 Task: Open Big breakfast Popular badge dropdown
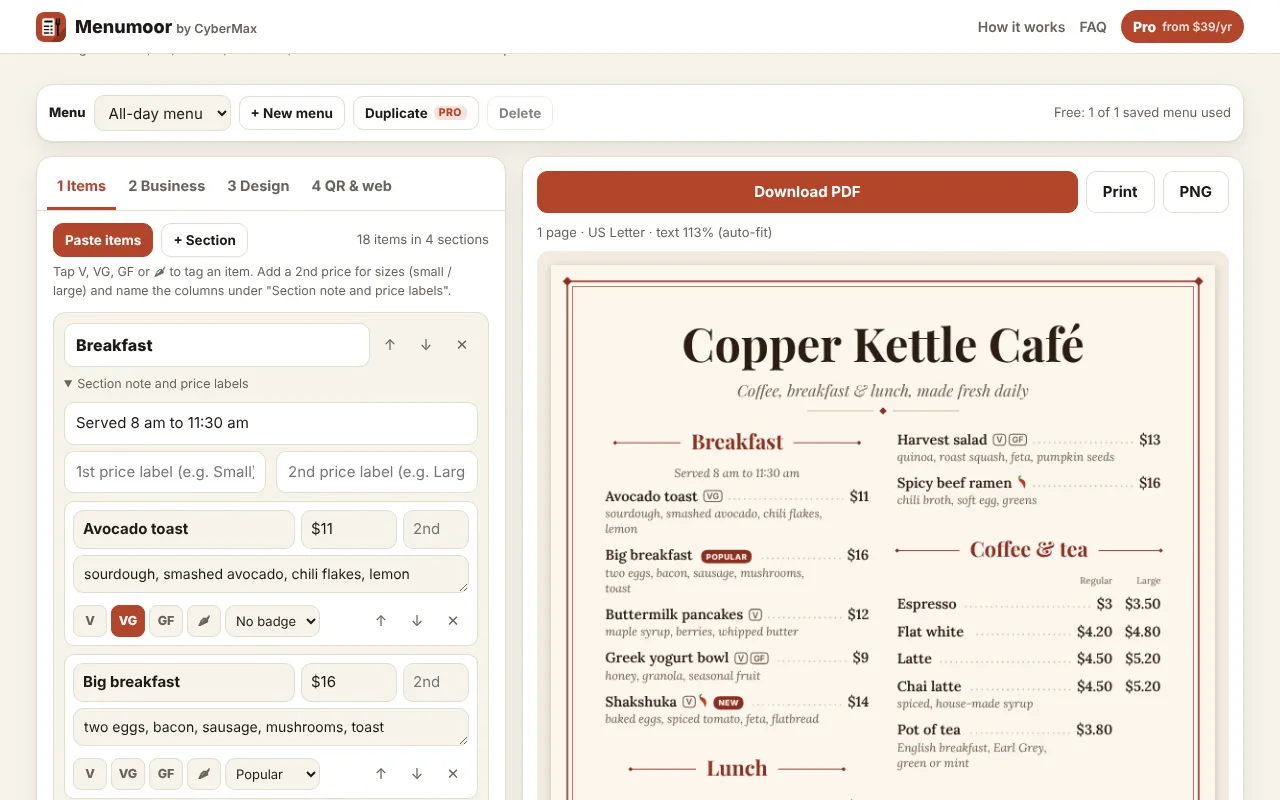click(272, 774)
